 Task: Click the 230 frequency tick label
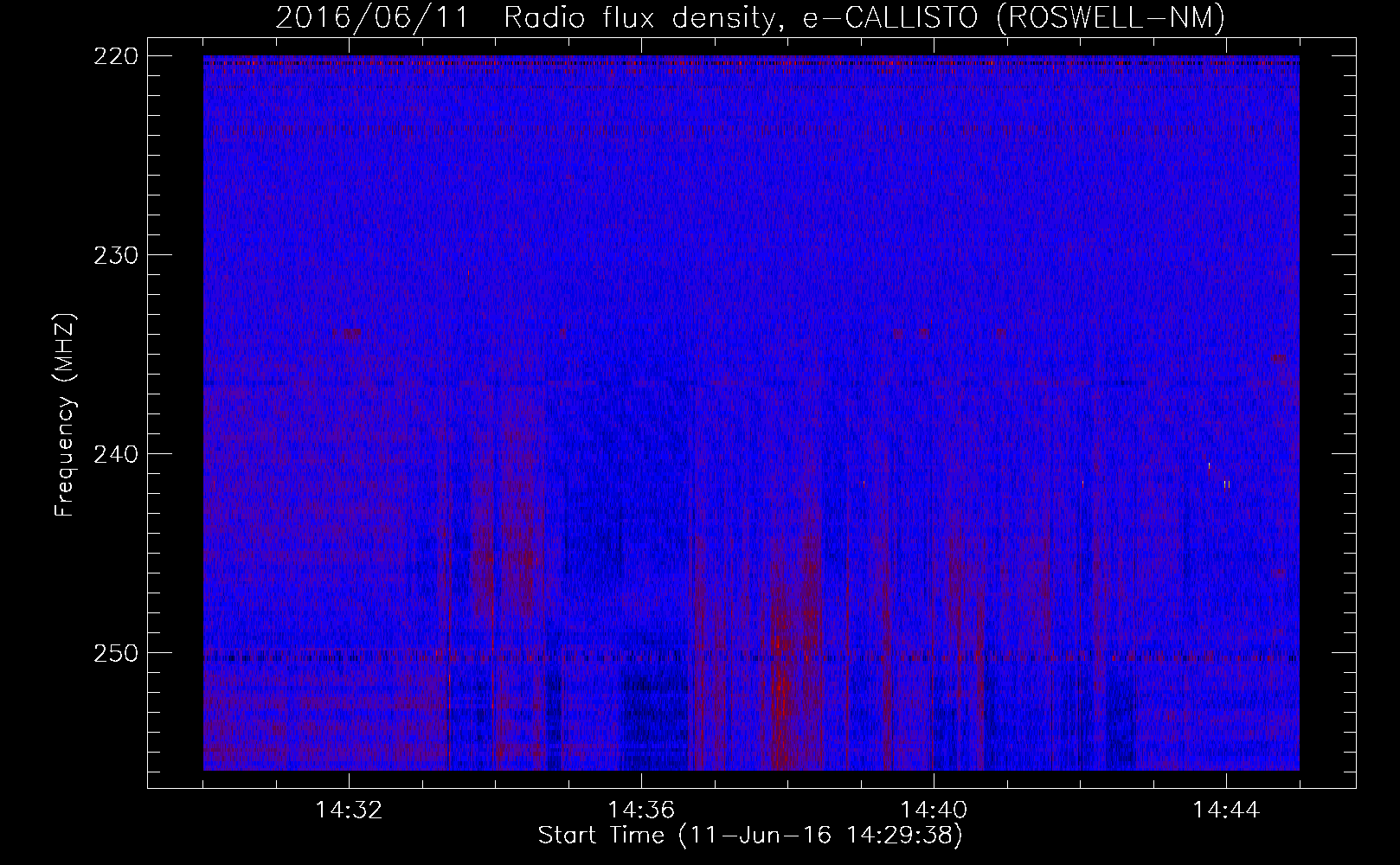point(115,255)
